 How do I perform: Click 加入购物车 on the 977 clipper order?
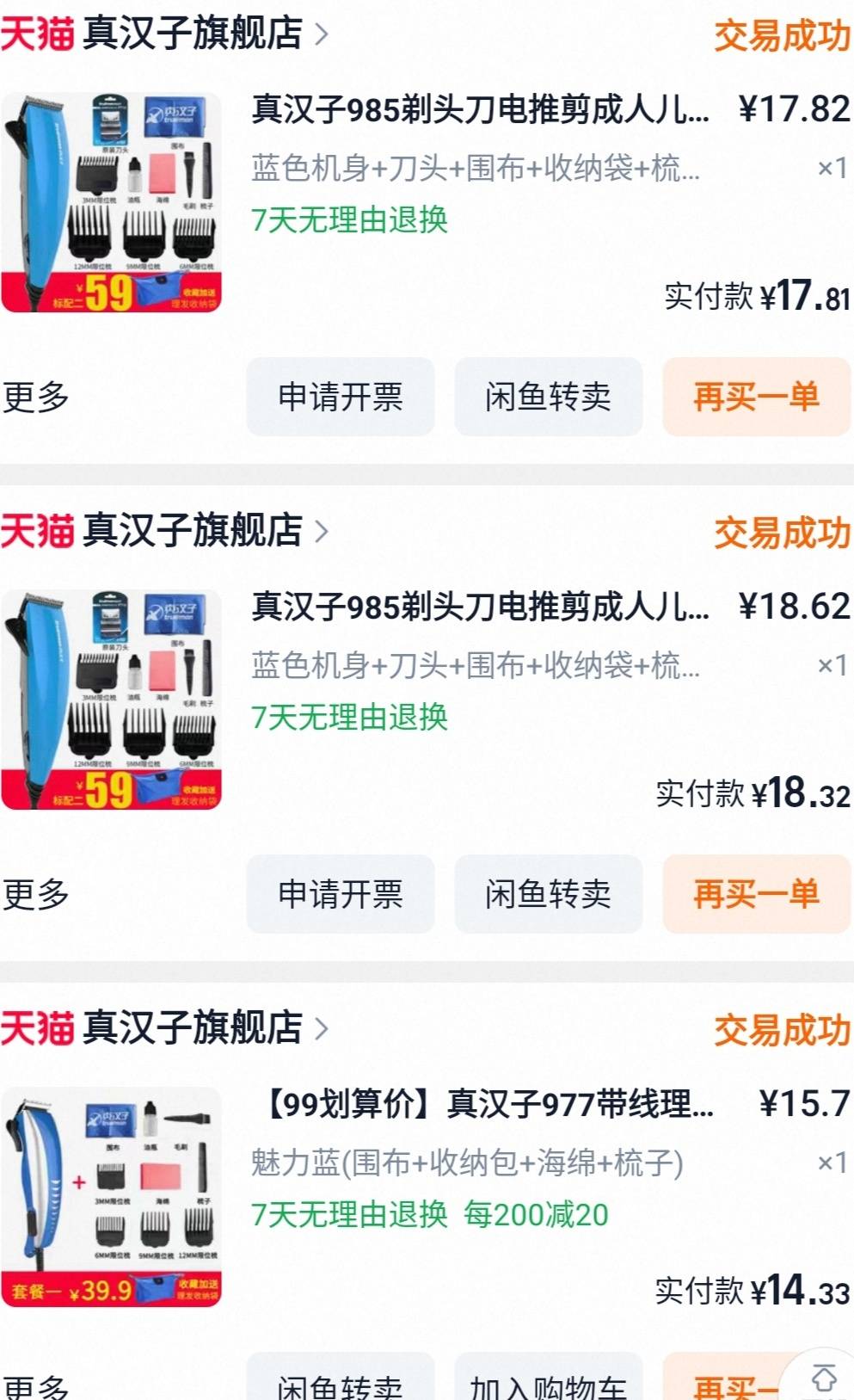548,1378
